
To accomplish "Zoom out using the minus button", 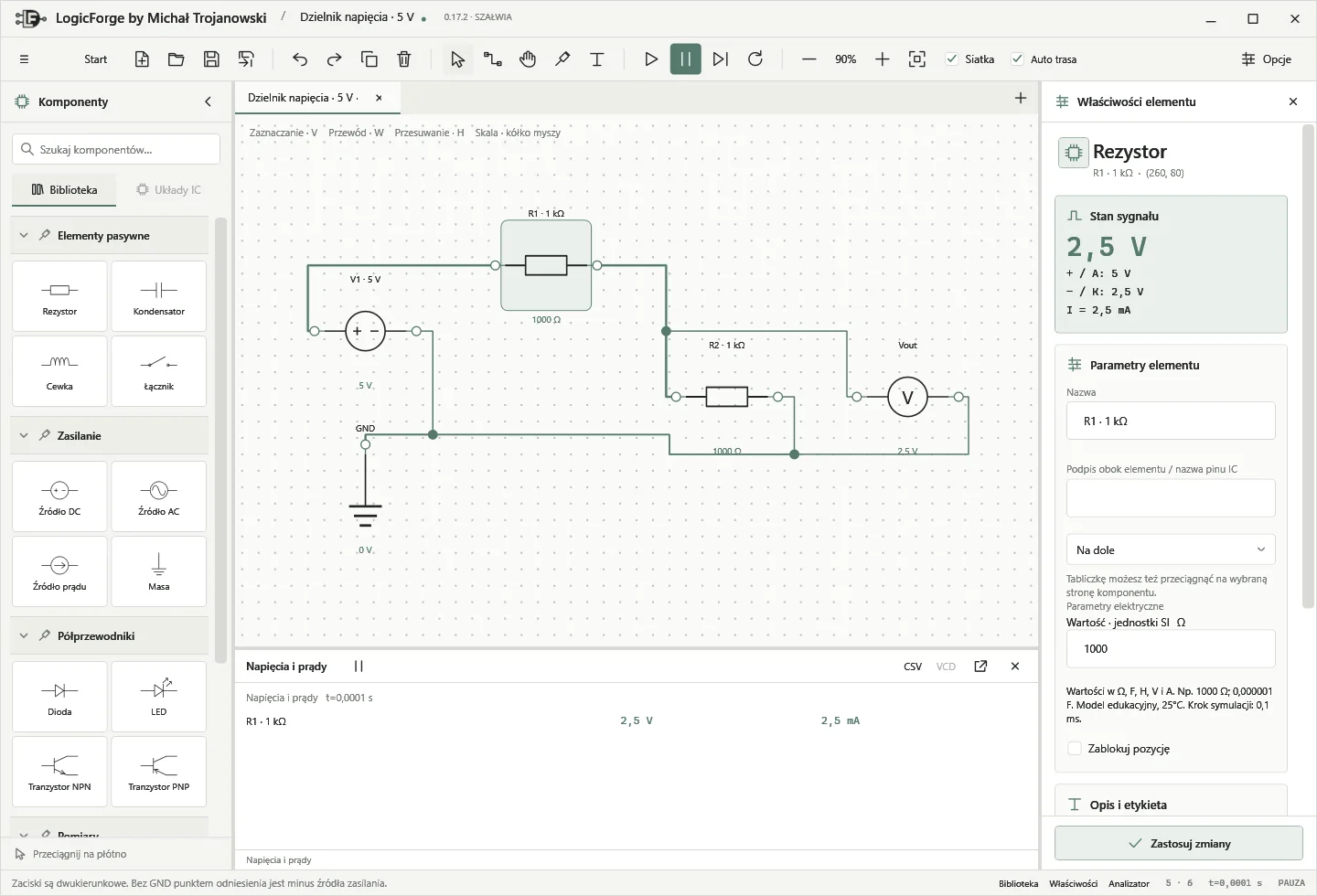I will (x=809, y=59).
